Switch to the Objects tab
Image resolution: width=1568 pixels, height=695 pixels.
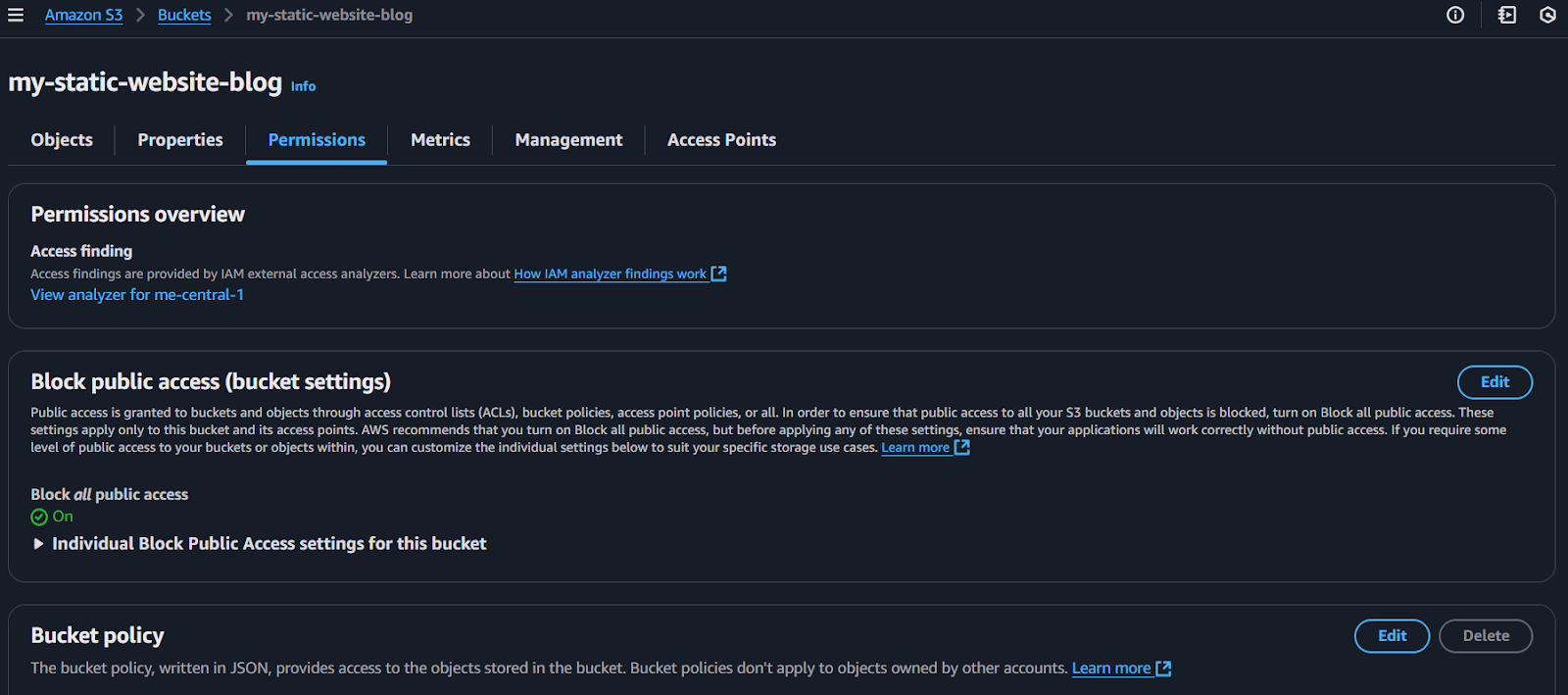62,140
